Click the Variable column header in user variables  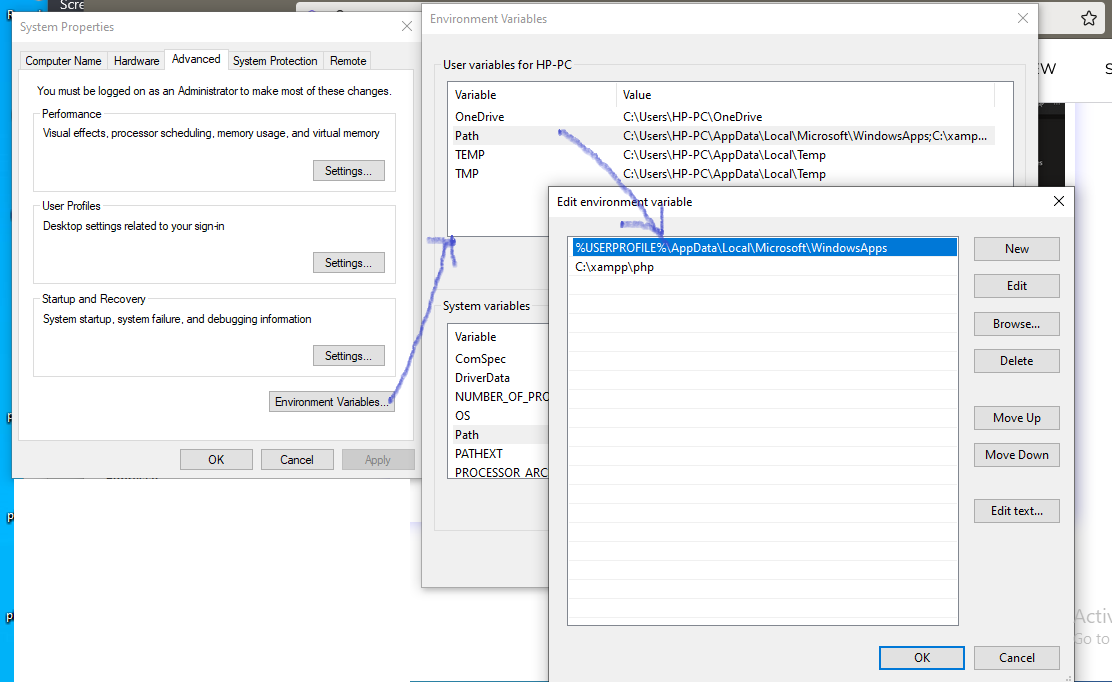click(532, 95)
